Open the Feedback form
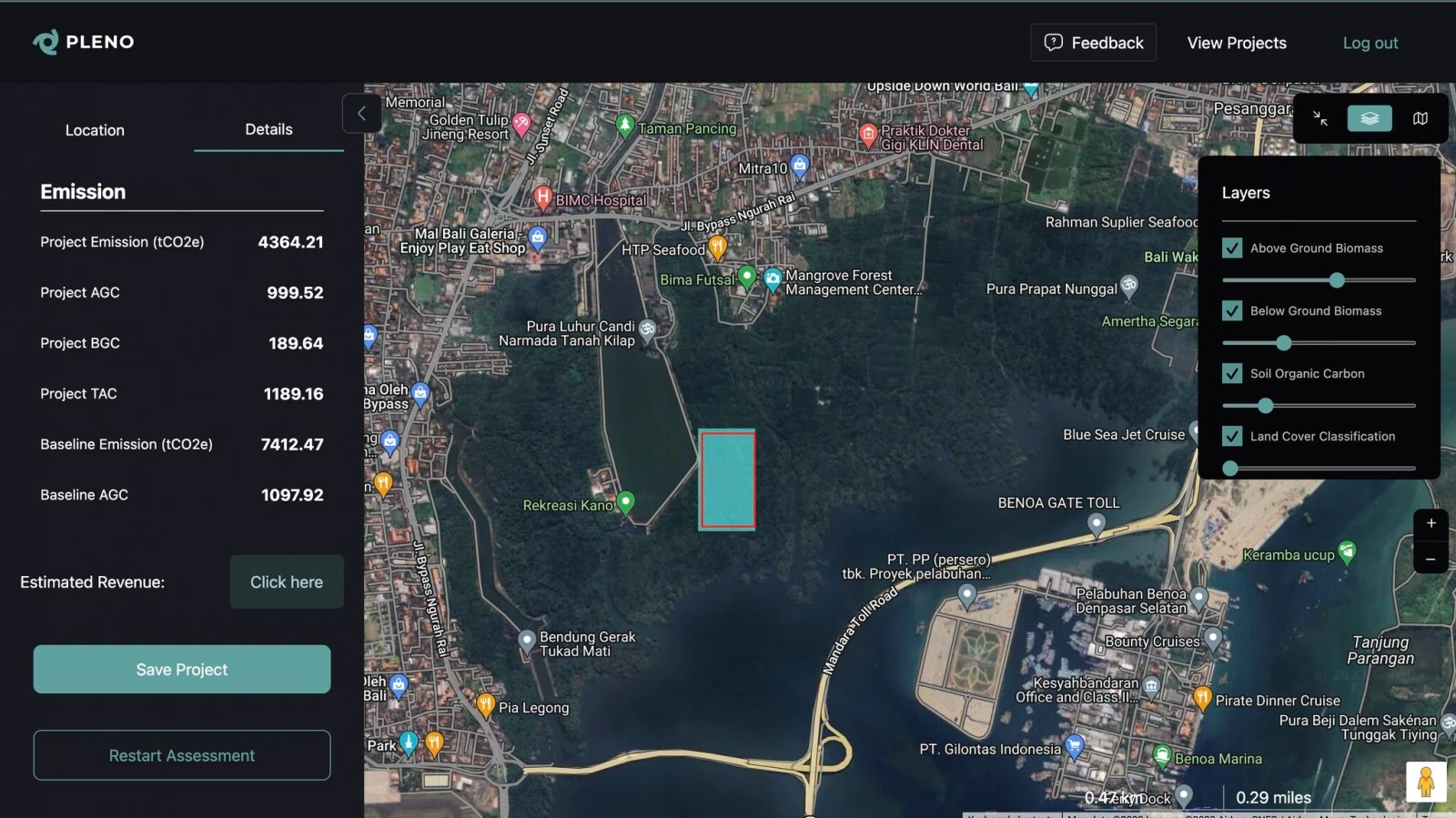Screen dimensions: 1456x818 (1093, 43)
